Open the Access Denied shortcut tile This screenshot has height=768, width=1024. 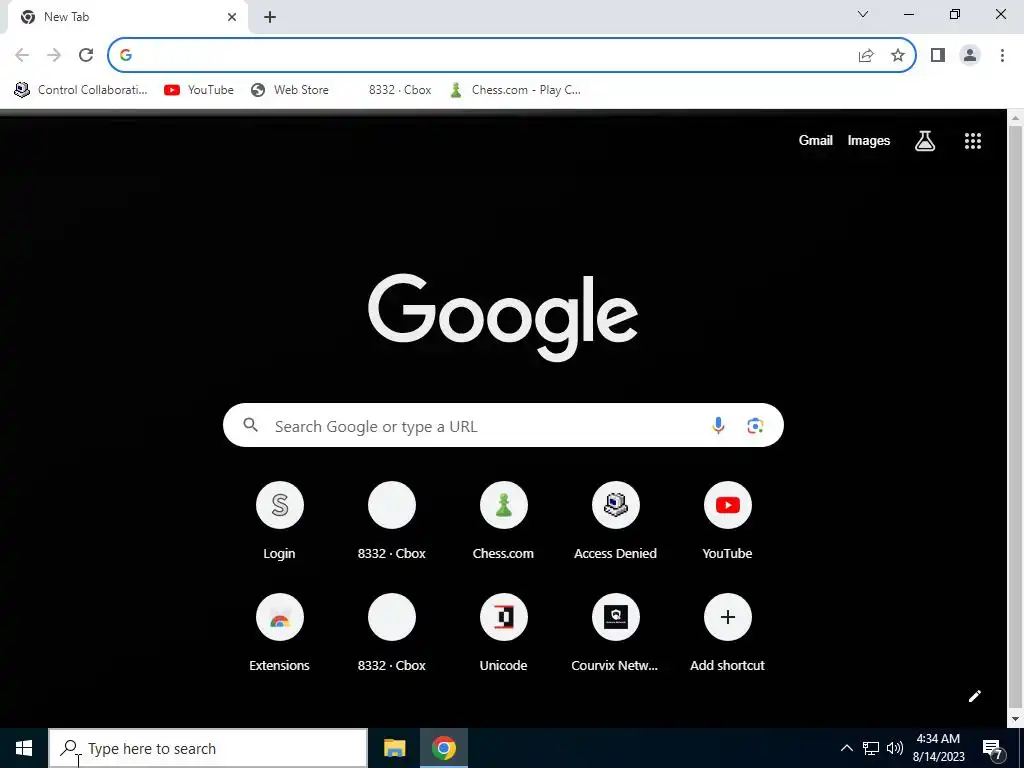click(x=616, y=522)
